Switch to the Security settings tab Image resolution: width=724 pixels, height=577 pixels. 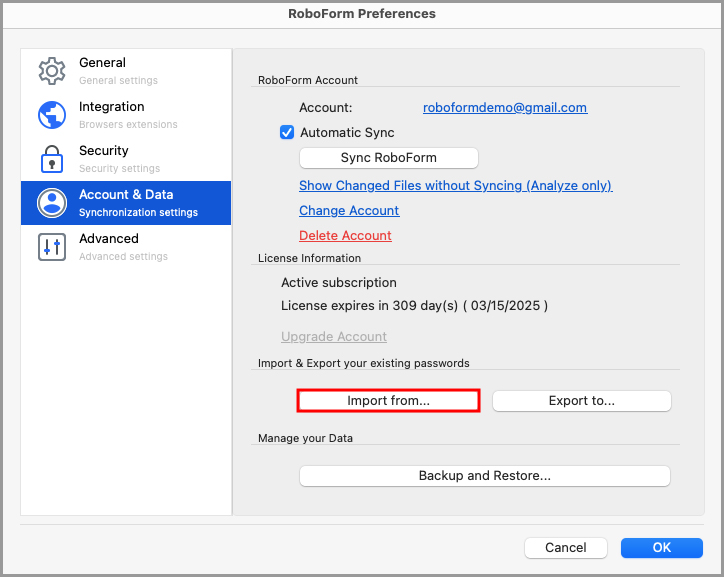tap(126, 159)
